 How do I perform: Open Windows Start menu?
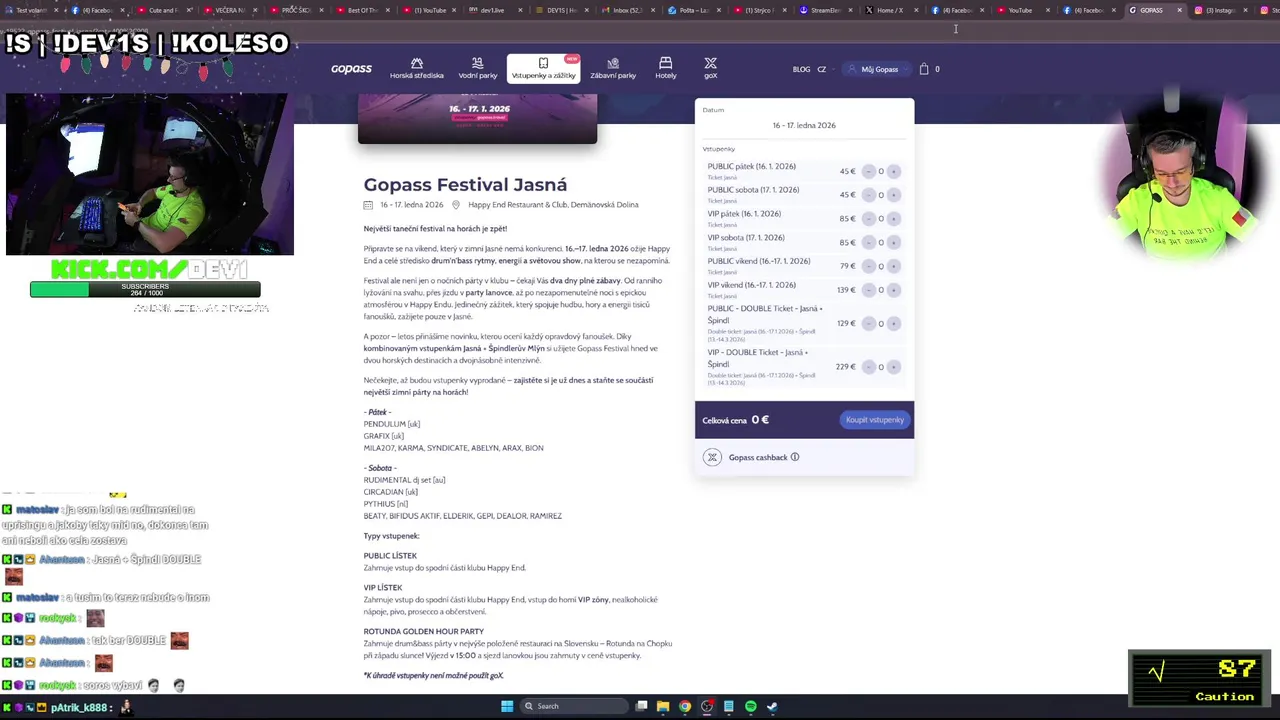point(507,706)
